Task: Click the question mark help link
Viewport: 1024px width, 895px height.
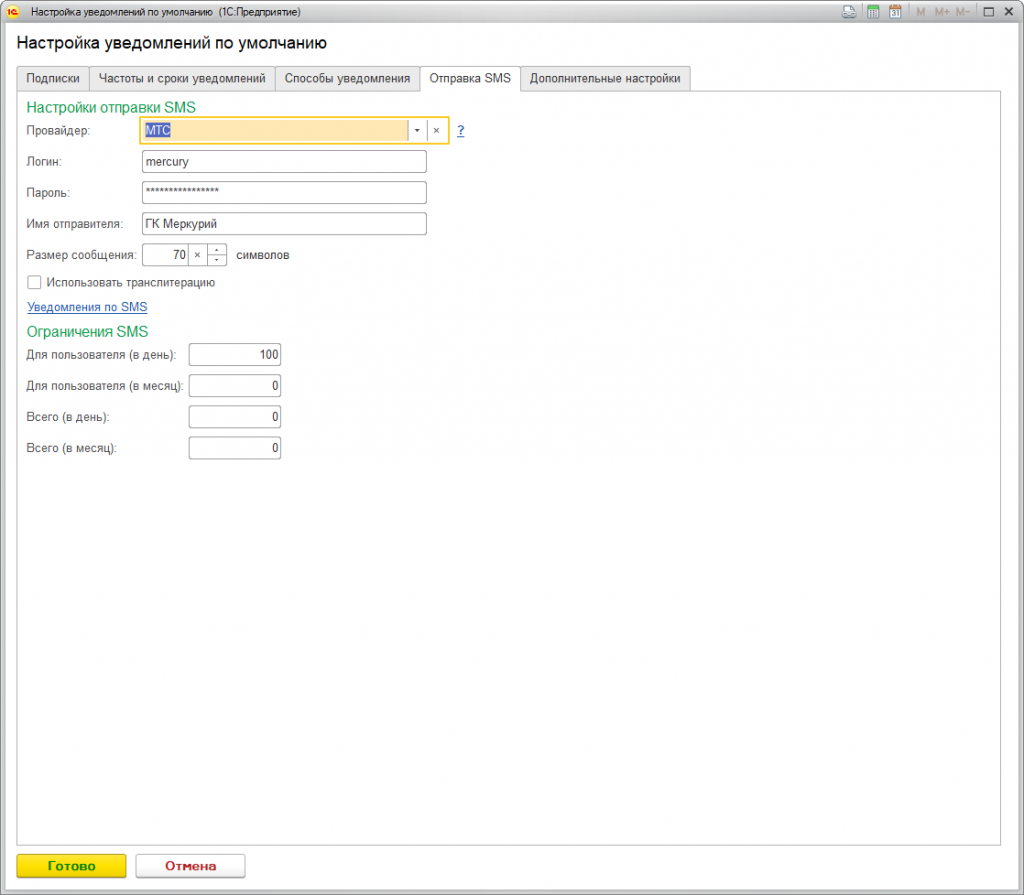Action: point(460,131)
